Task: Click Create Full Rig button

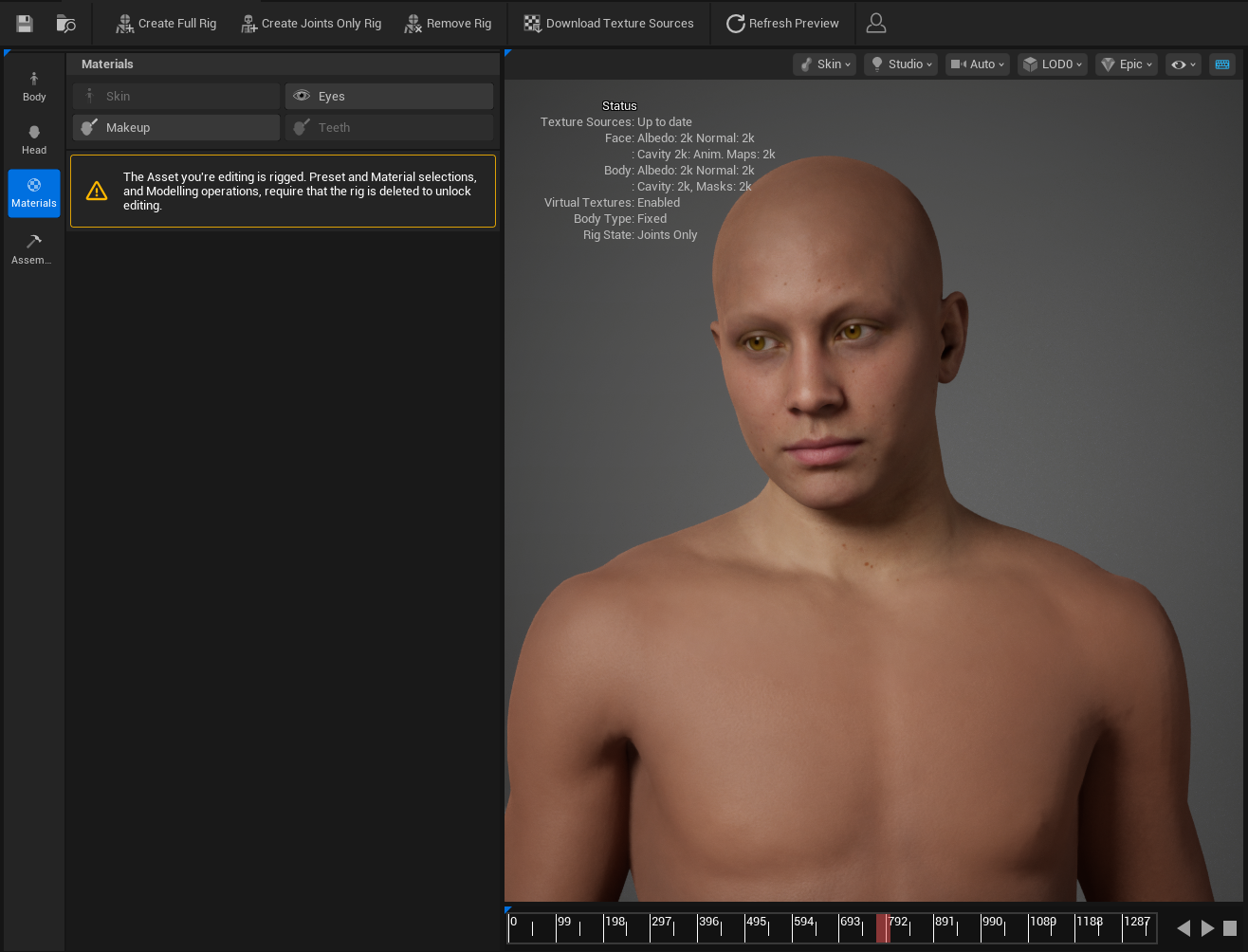Action: (166, 24)
